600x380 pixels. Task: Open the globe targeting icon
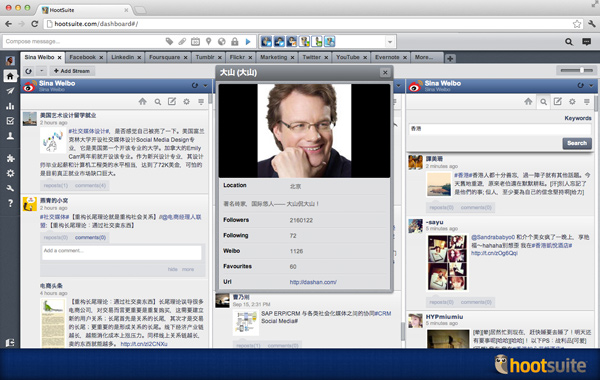click(222, 41)
